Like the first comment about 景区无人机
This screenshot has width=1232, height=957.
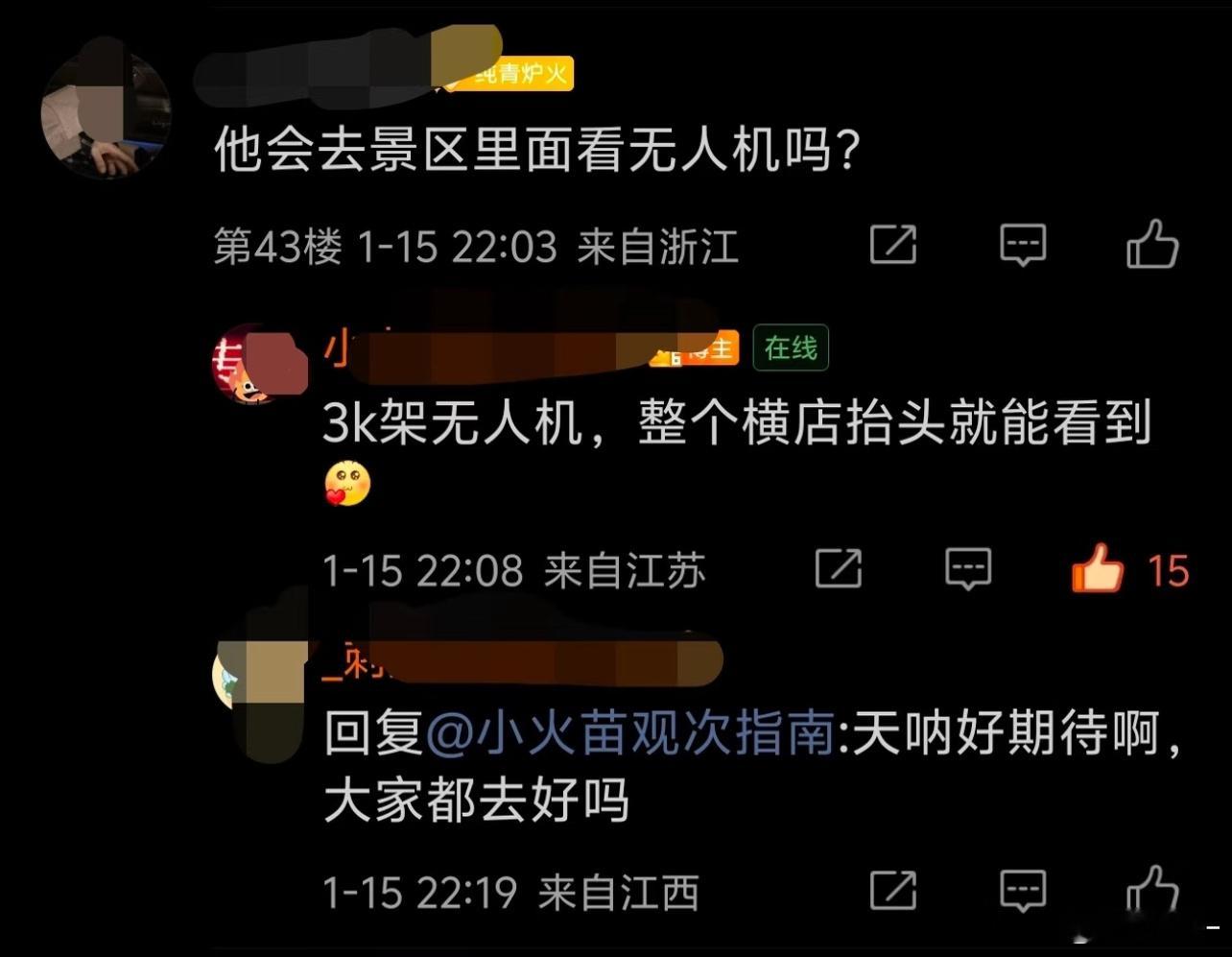coord(1151,244)
